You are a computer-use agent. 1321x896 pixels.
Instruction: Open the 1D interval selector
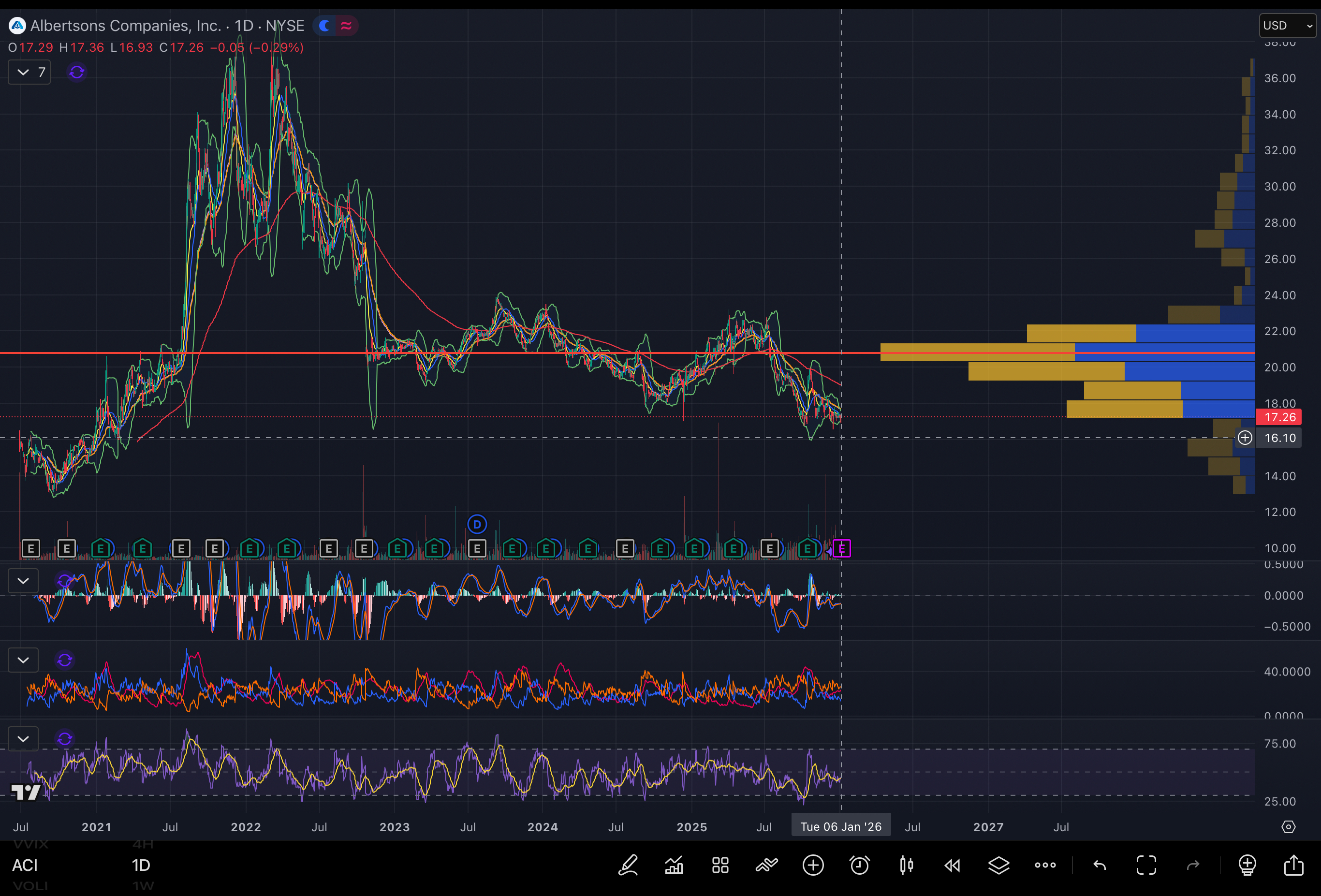[141, 866]
